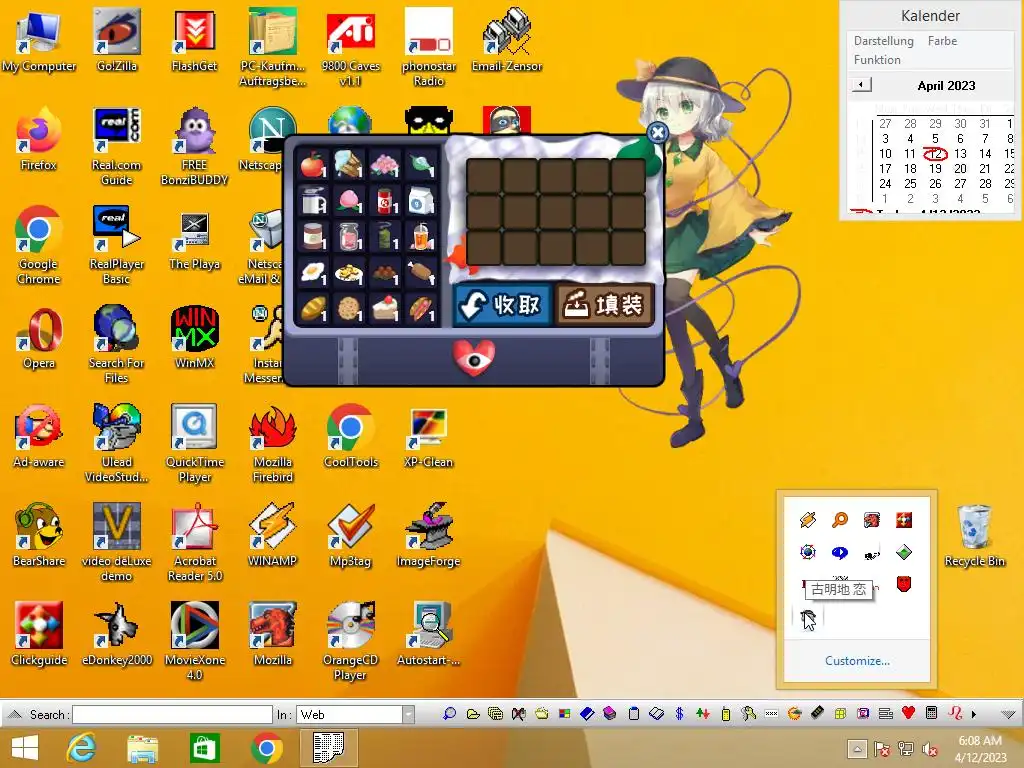Select the pink flower bouquet item
This screenshot has width=1024, height=768.
coord(385,164)
